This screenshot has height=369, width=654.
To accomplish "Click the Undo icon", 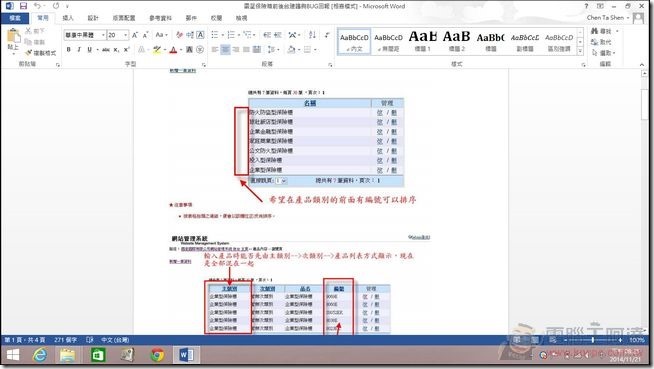I will tap(37, 6).
